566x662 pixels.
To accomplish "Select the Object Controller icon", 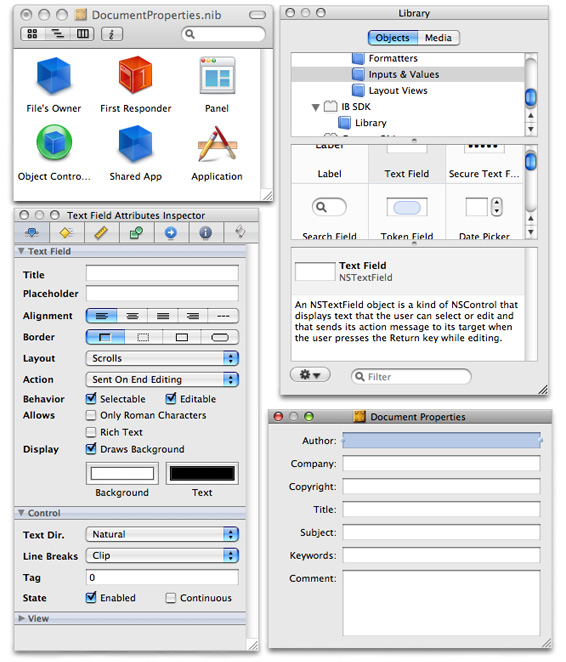I will pos(54,142).
